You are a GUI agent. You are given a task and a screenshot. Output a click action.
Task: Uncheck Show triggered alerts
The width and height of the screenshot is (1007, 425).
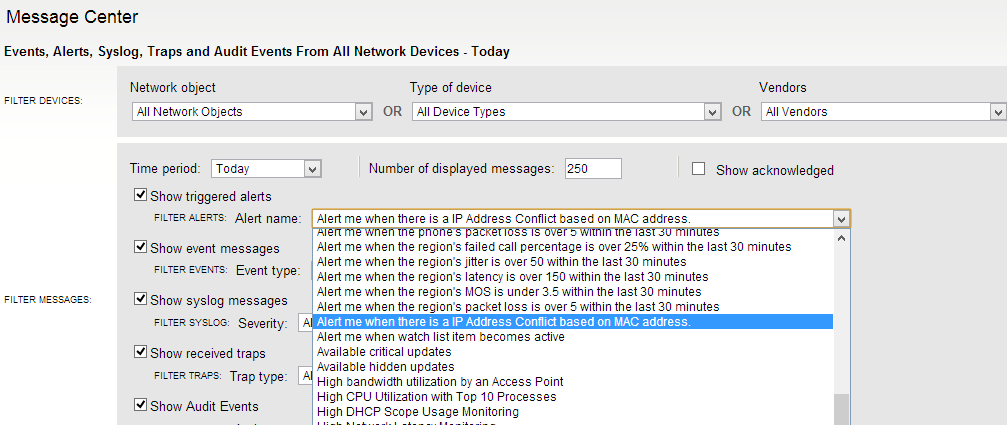tap(141, 195)
